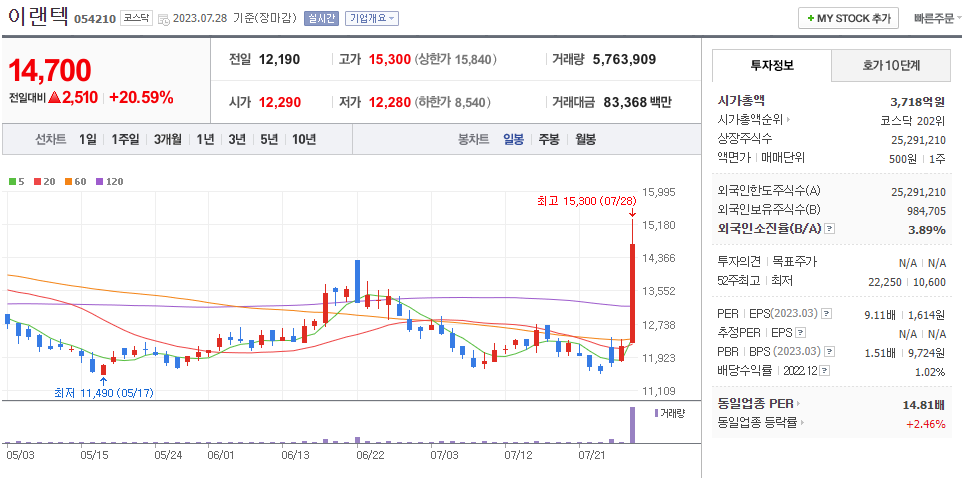Screen dimensions: 968x478
Task: Select 일봉 daily candle chart
Action: coord(514,140)
